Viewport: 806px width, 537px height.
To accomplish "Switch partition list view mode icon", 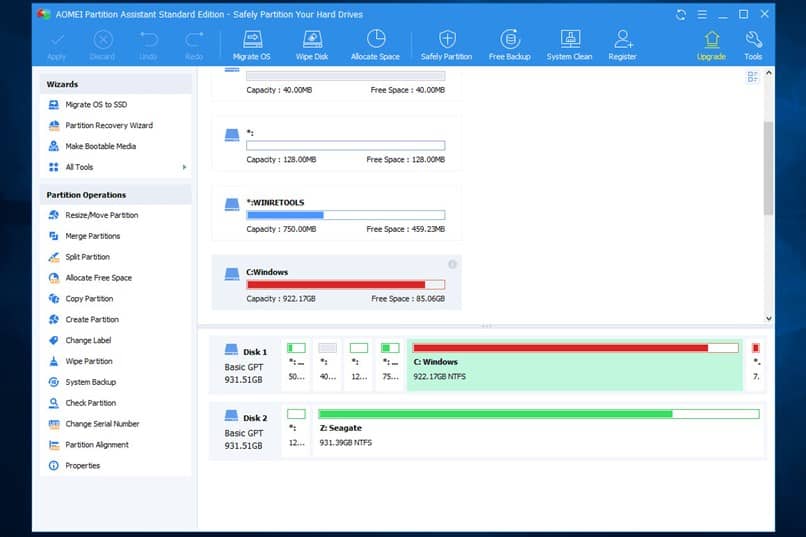I will 753,77.
